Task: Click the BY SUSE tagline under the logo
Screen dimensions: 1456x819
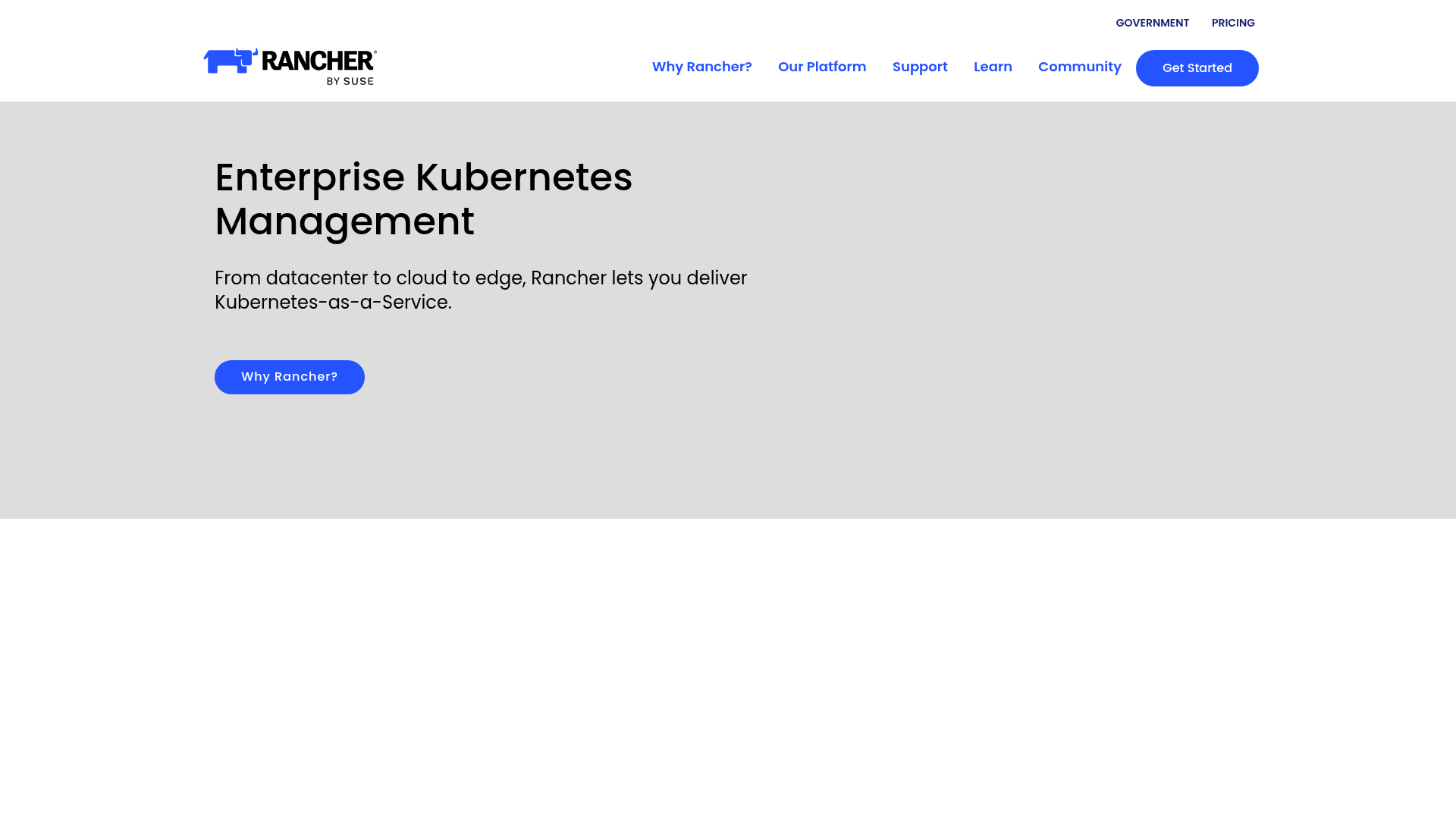Action: coord(350,81)
